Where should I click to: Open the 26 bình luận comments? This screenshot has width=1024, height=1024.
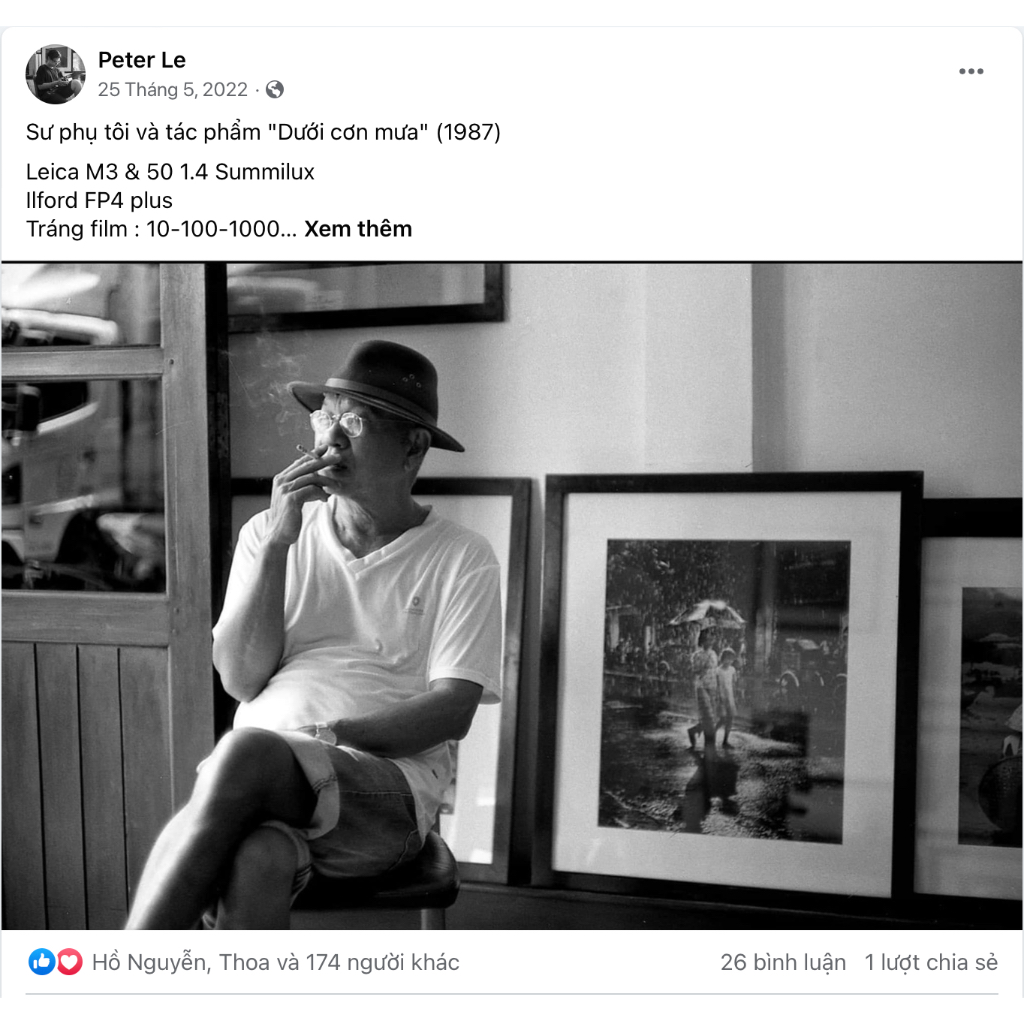(783, 963)
